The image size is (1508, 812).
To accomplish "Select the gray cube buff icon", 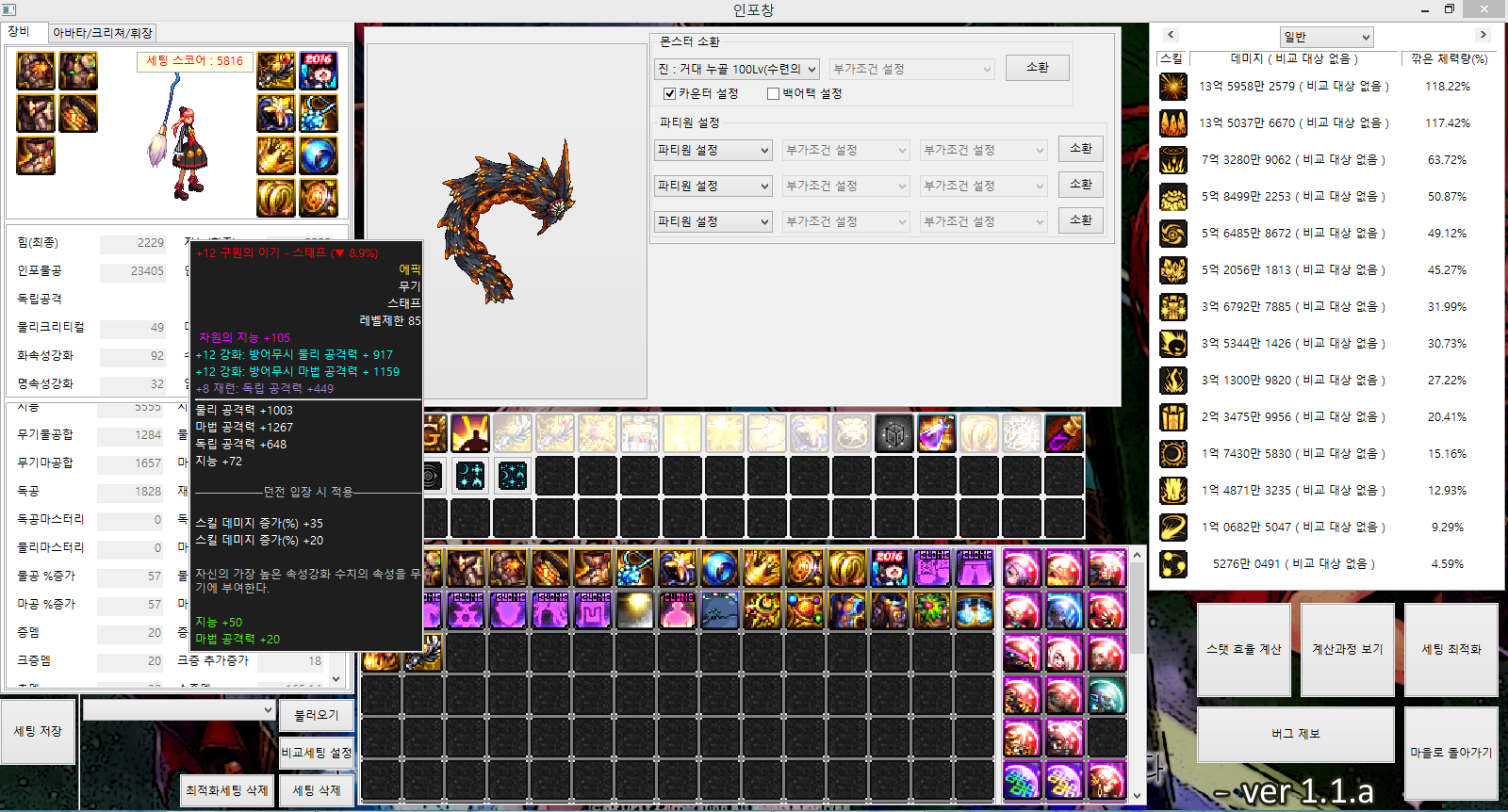I will coord(893,433).
